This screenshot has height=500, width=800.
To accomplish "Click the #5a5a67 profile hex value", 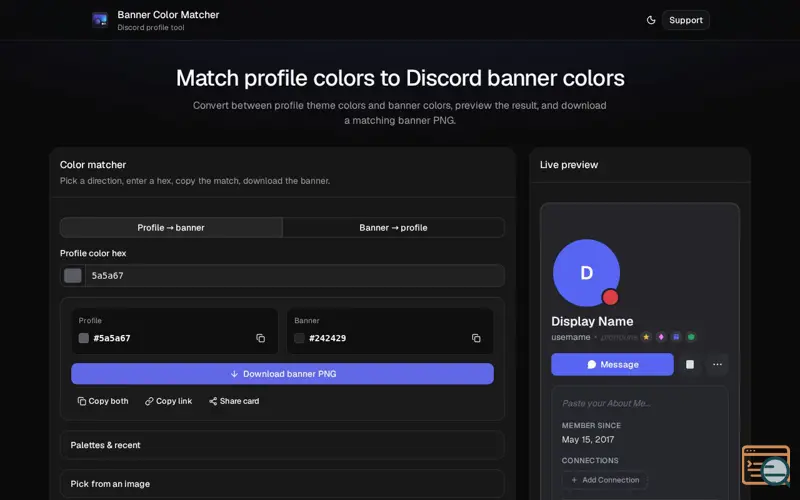I will pyautogui.click(x=112, y=338).
